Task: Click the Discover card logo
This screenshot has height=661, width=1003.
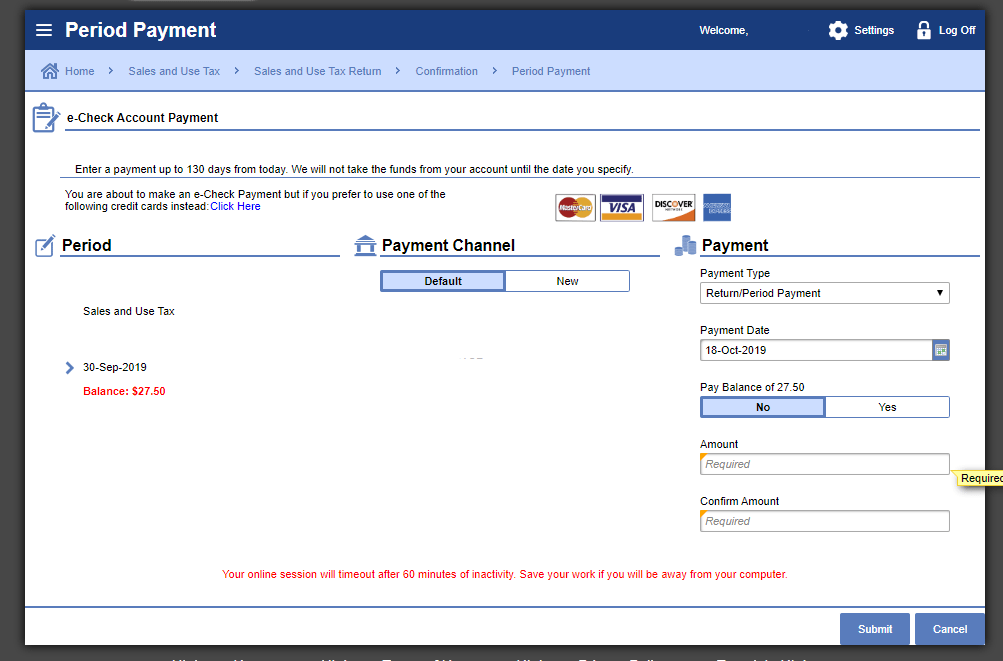Action: pos(673,208)
